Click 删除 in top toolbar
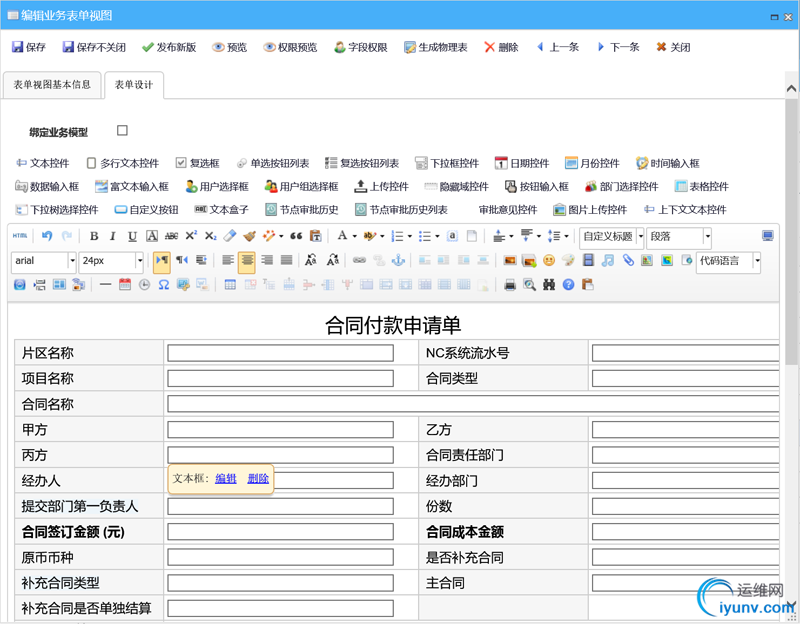This screenshot has width=800, height=624. tap(501, 47)
